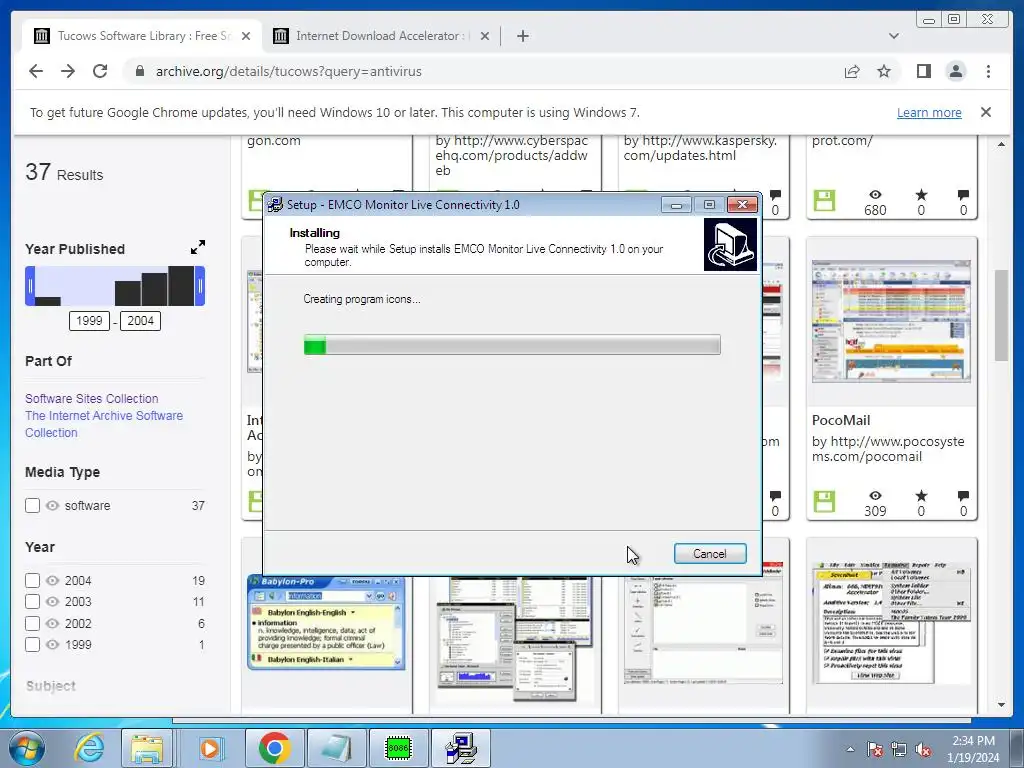
Task: Open the PocoMail item title
Action: pos(841,420)
